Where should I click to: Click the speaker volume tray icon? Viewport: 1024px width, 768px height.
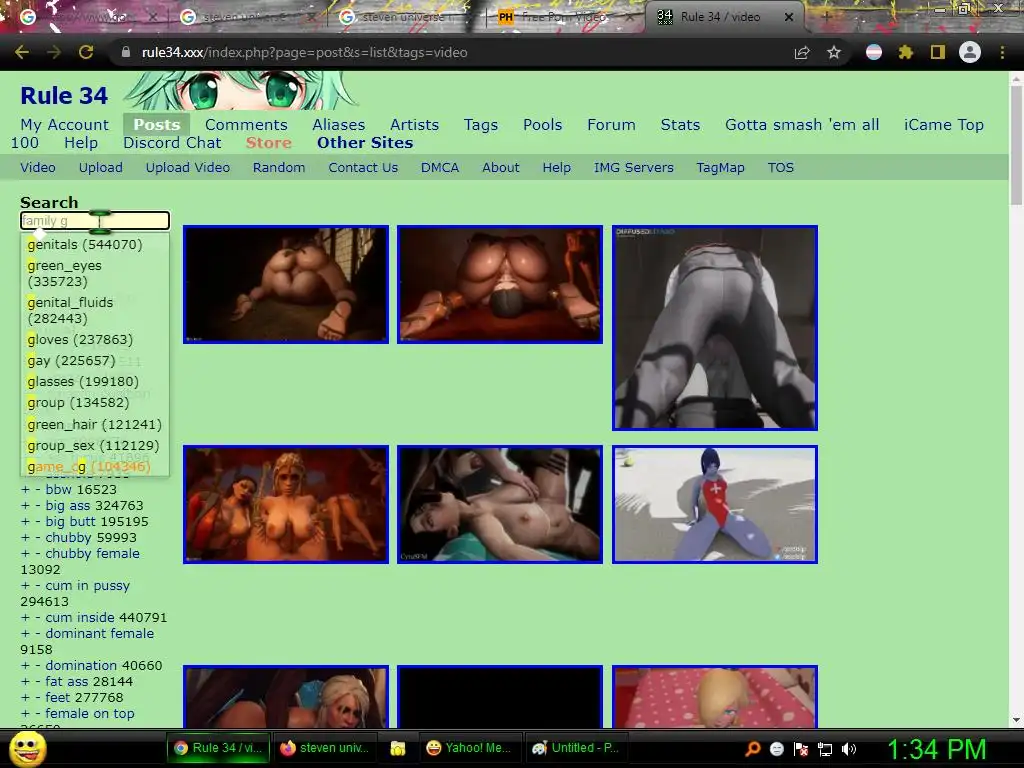(x=848, y=749)
